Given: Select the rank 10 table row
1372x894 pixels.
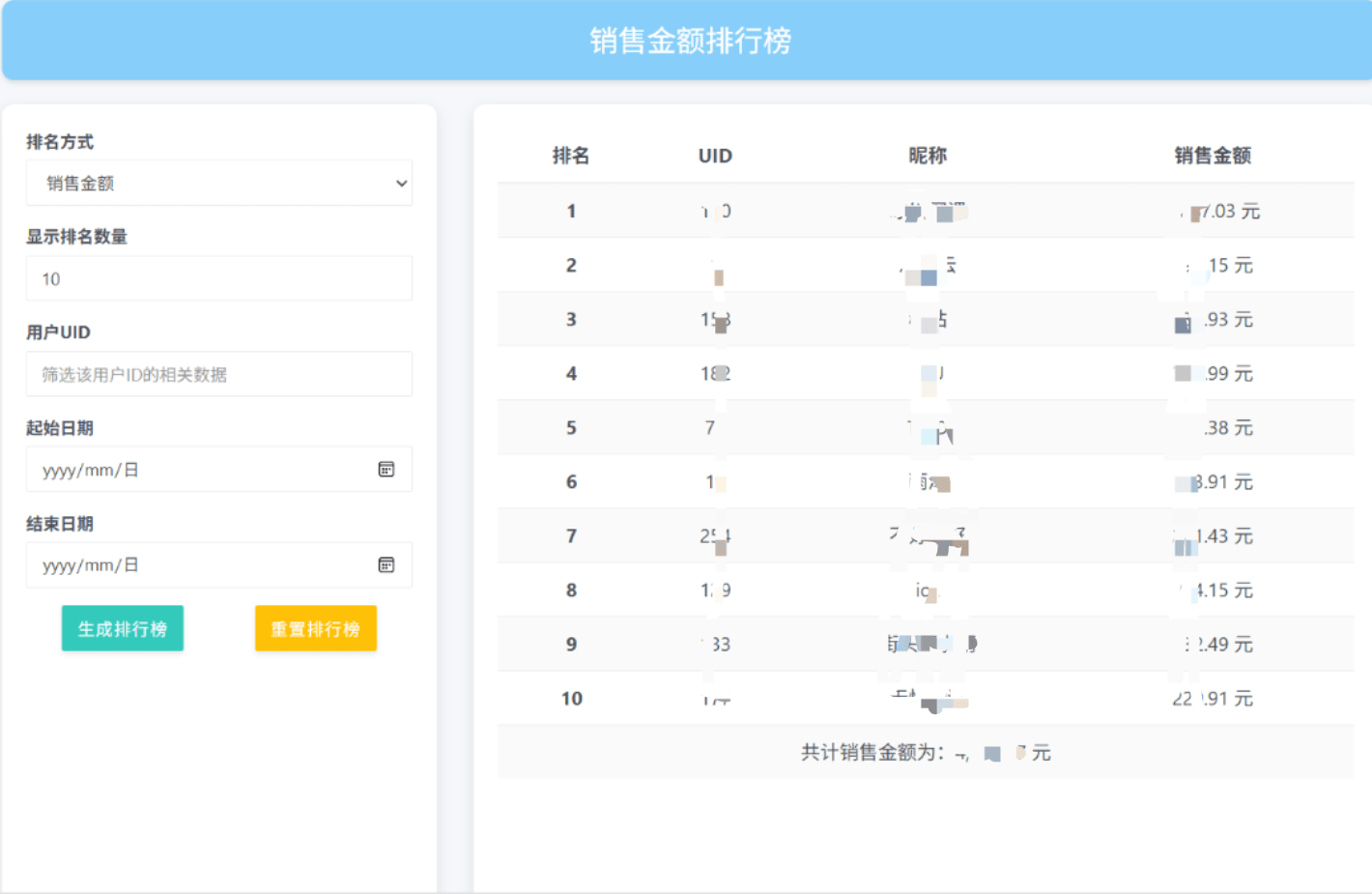Looking at the screenshot, I should tap(925, 698).
